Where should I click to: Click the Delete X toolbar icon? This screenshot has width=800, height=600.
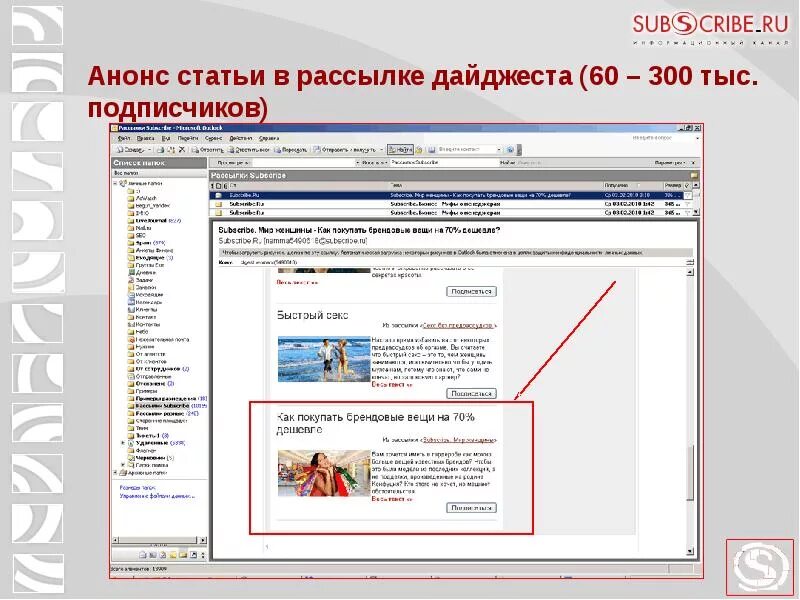tap(181, 150)
